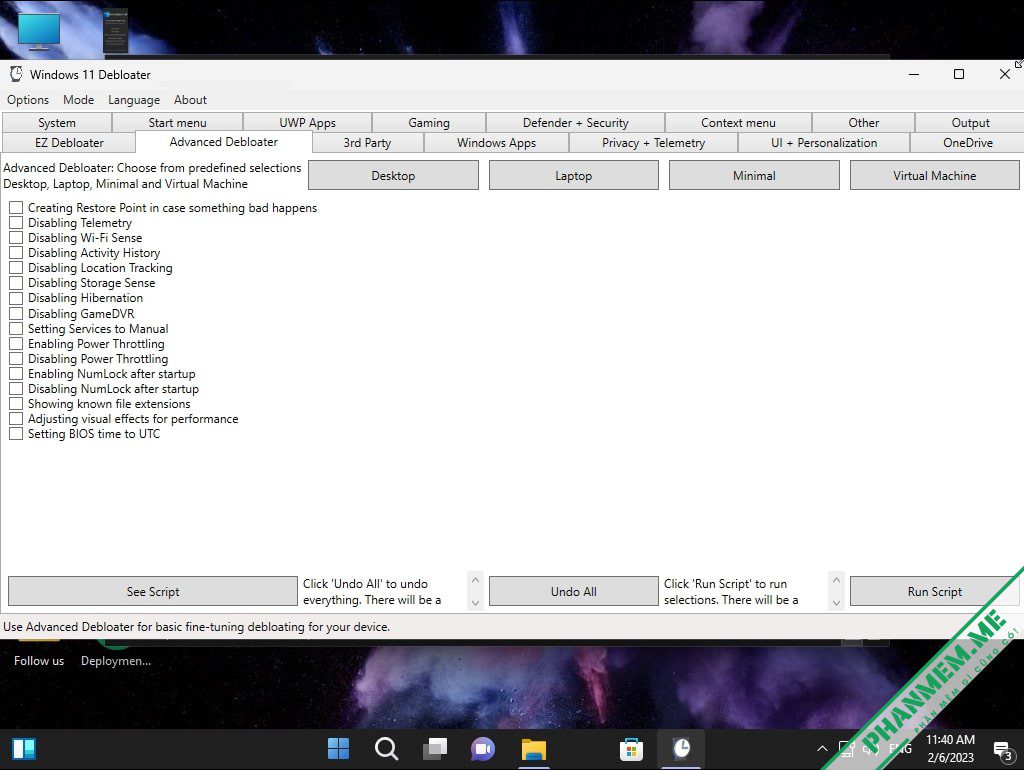Click the Run Script button
Image resolution: width=1024 pixels, height=770 pixels.
[x=935, y=592]
